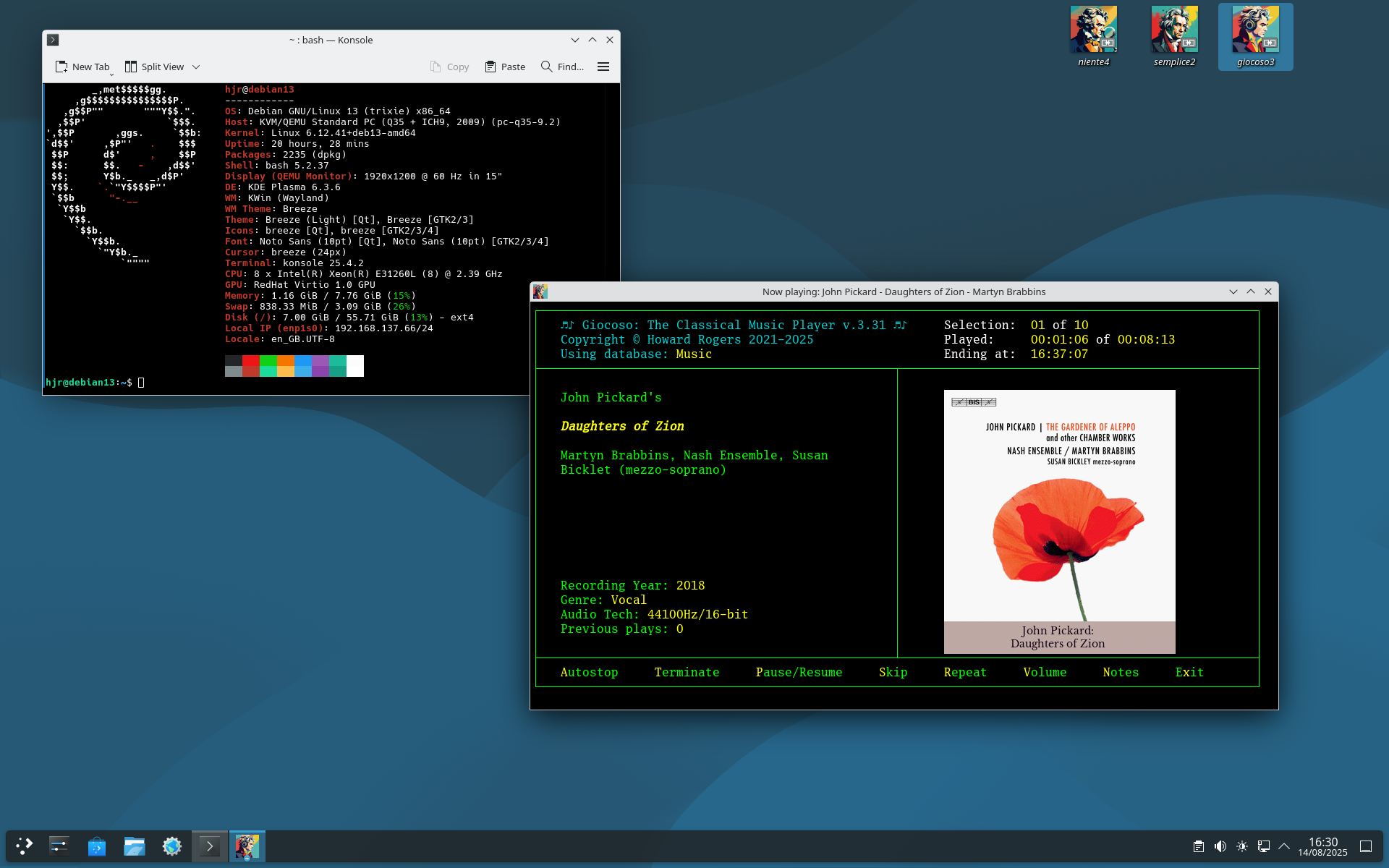Minimize the Konsole window
Screen dimensions: 1389x868
tap(575, 40)
